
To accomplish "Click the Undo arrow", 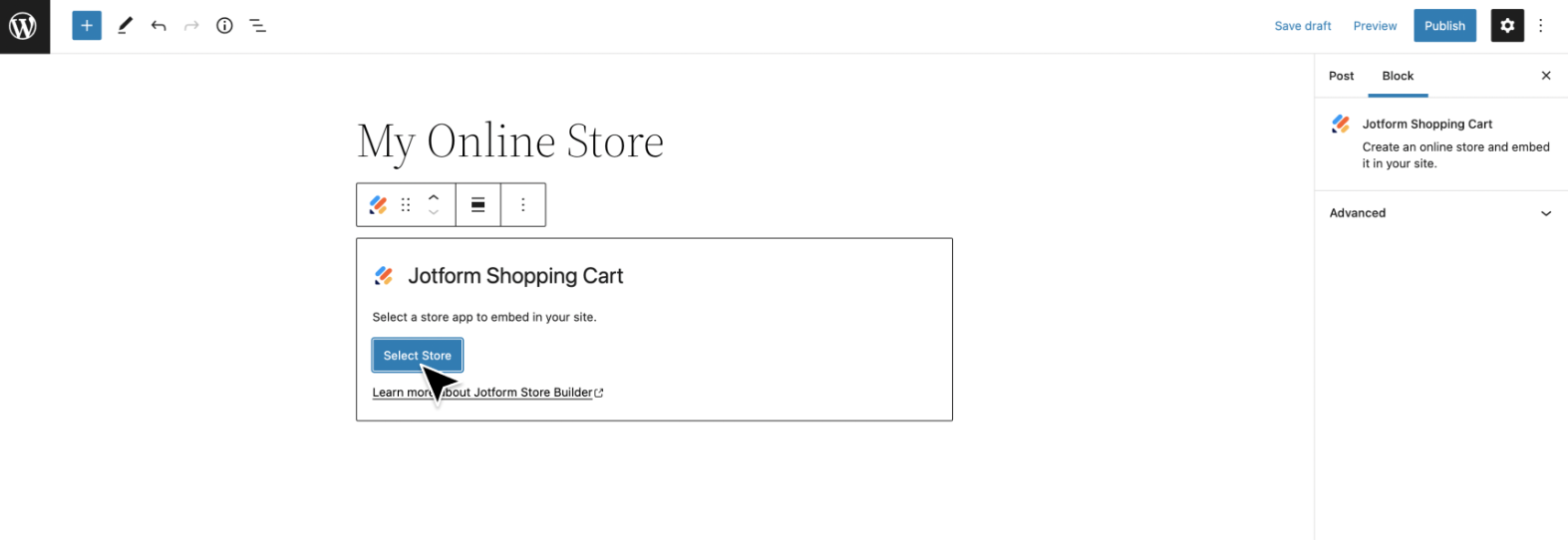I will click(158, 26).
